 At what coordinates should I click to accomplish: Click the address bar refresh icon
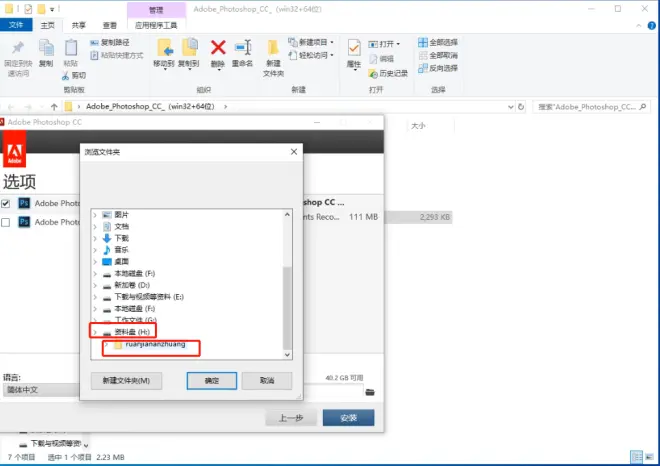(x=521, y=107)
